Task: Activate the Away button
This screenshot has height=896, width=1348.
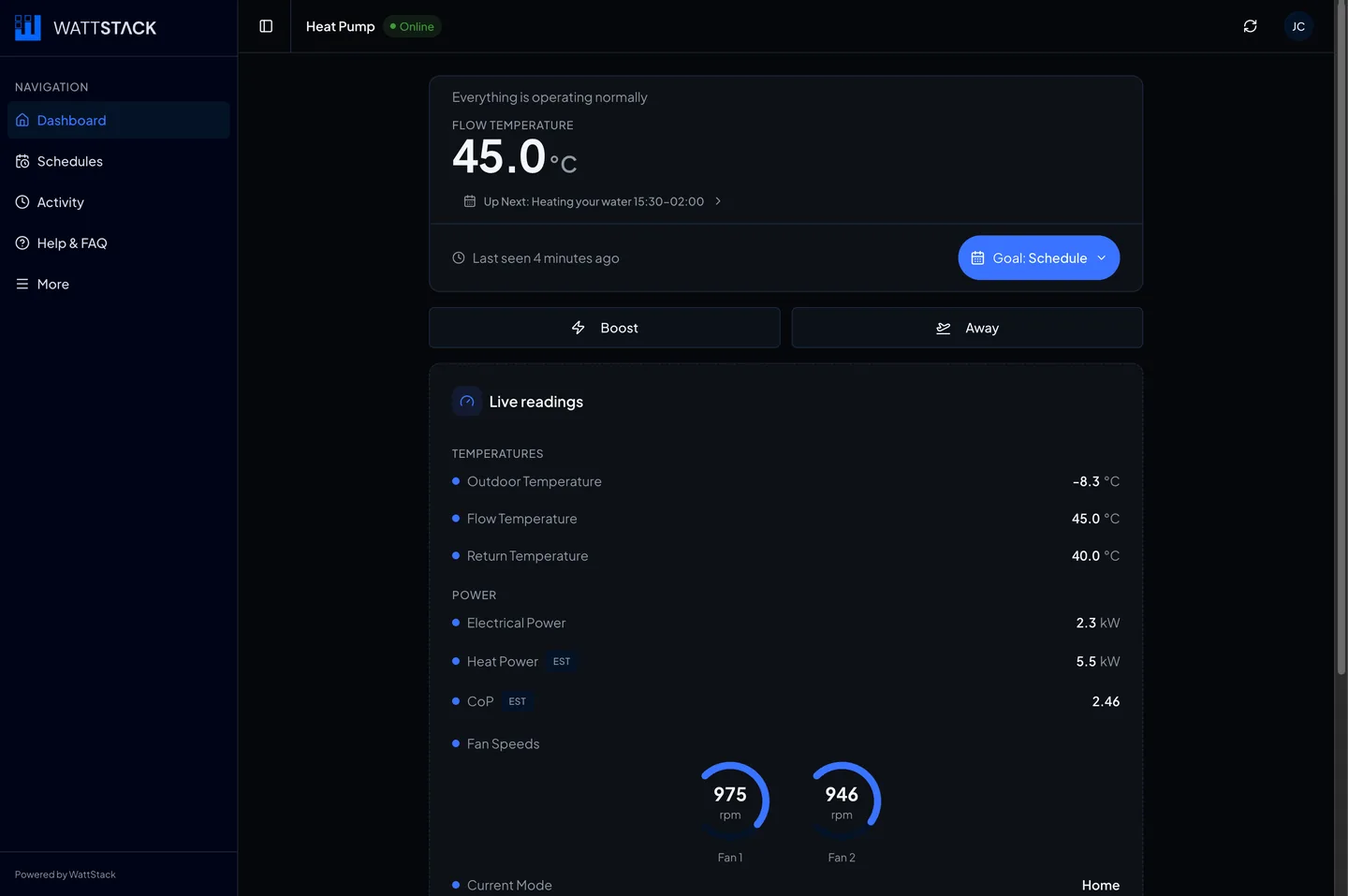Action: pyautogui.click(x=967, y=328)
